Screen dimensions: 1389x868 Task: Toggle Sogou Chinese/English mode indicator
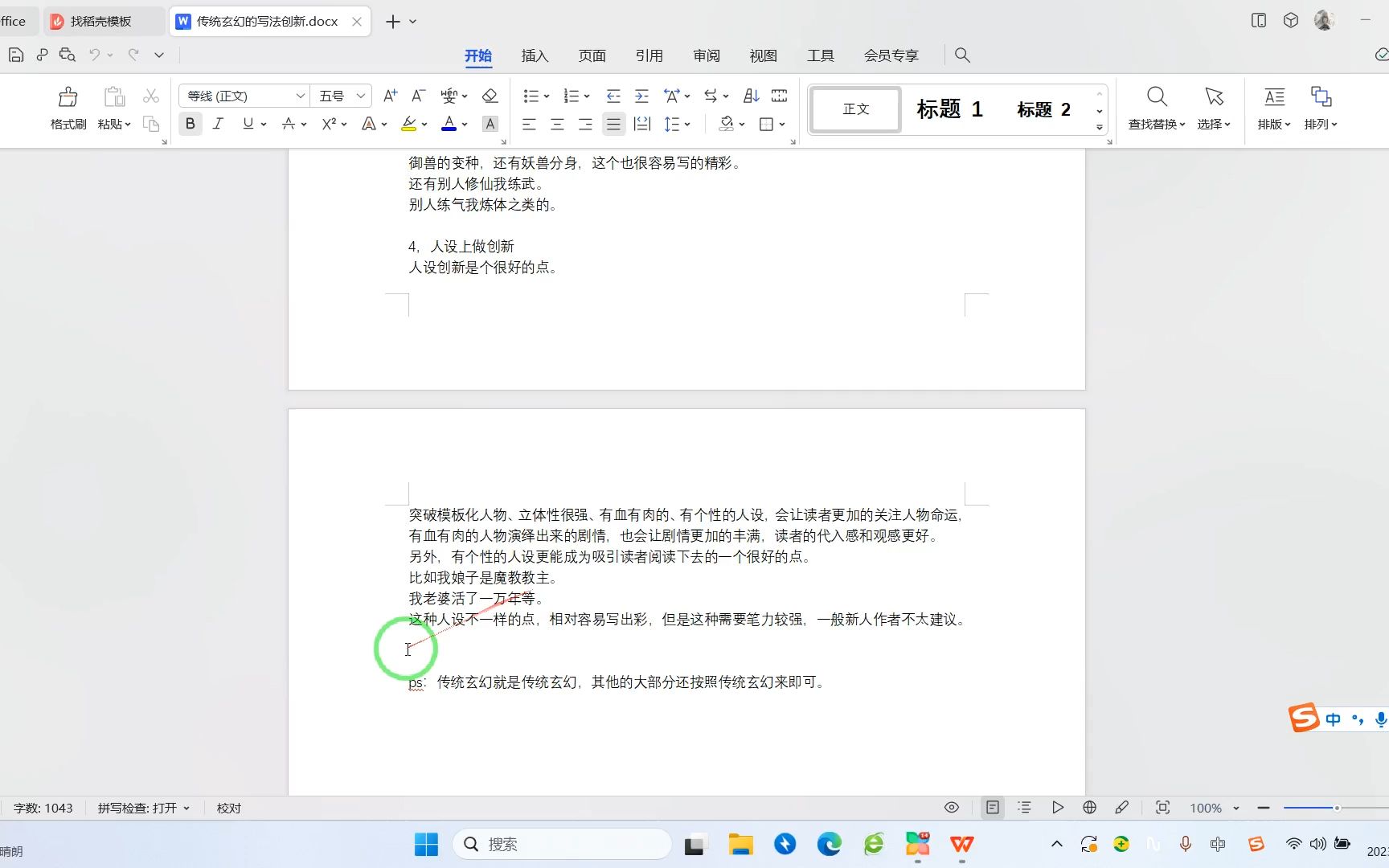coord(1334,719)
